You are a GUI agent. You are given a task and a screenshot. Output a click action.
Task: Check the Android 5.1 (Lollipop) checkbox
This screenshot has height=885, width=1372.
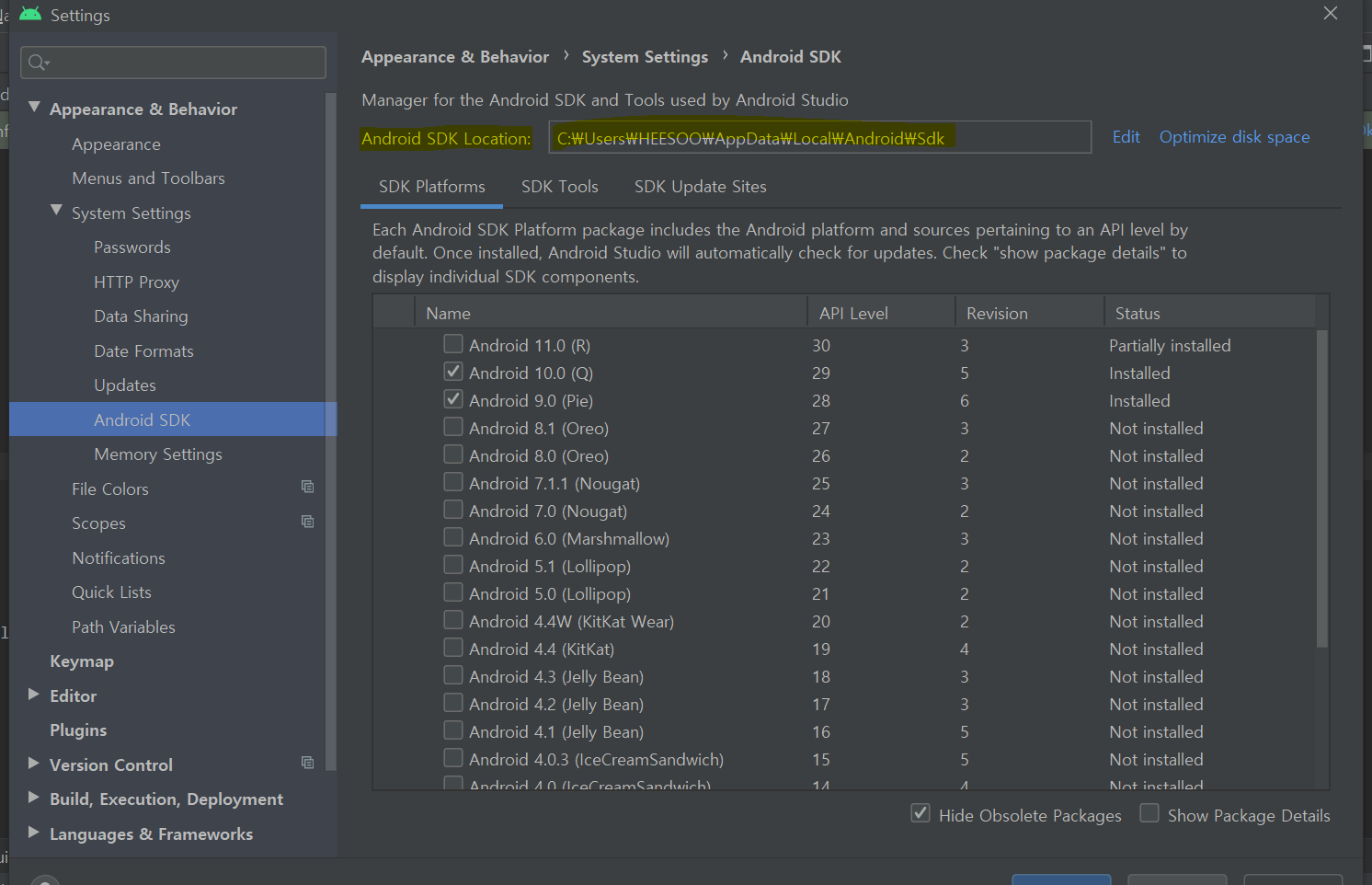[x=453, y=565]
